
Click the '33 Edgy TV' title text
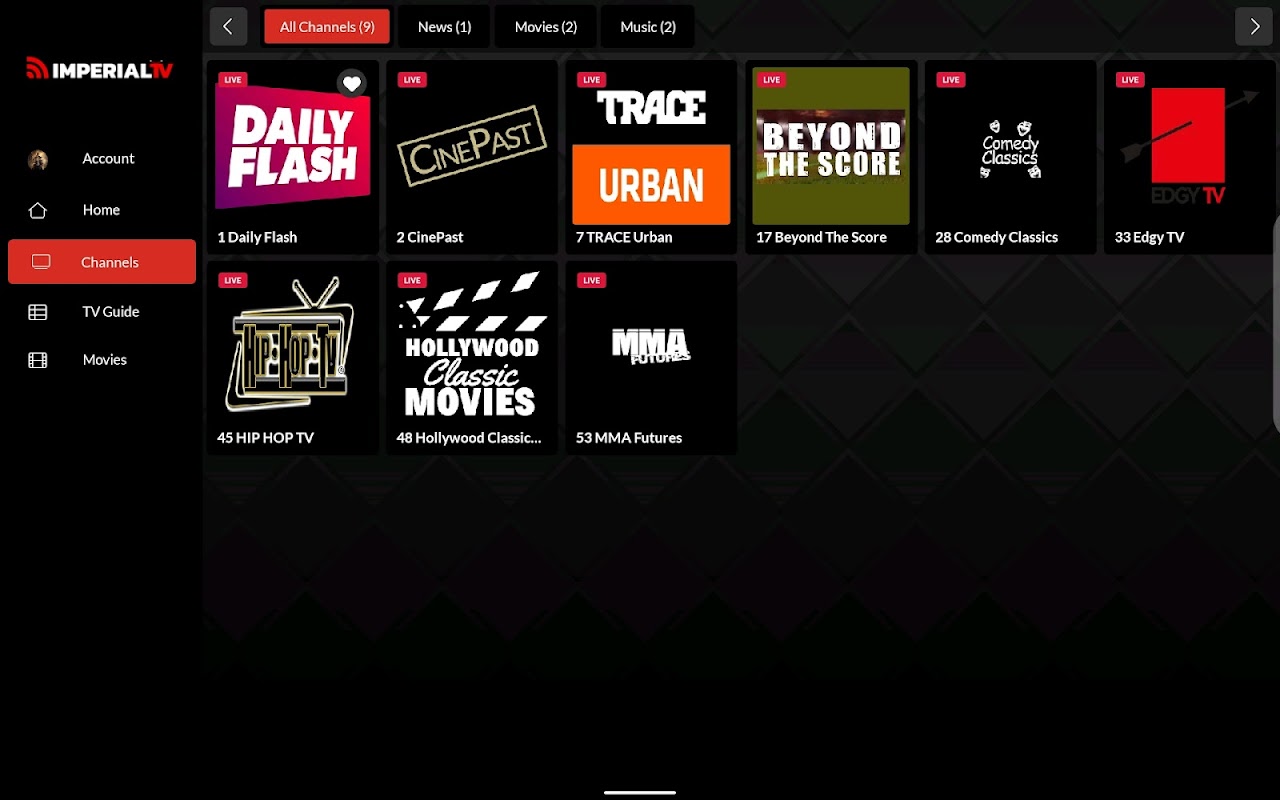(x=1149, y=237)
